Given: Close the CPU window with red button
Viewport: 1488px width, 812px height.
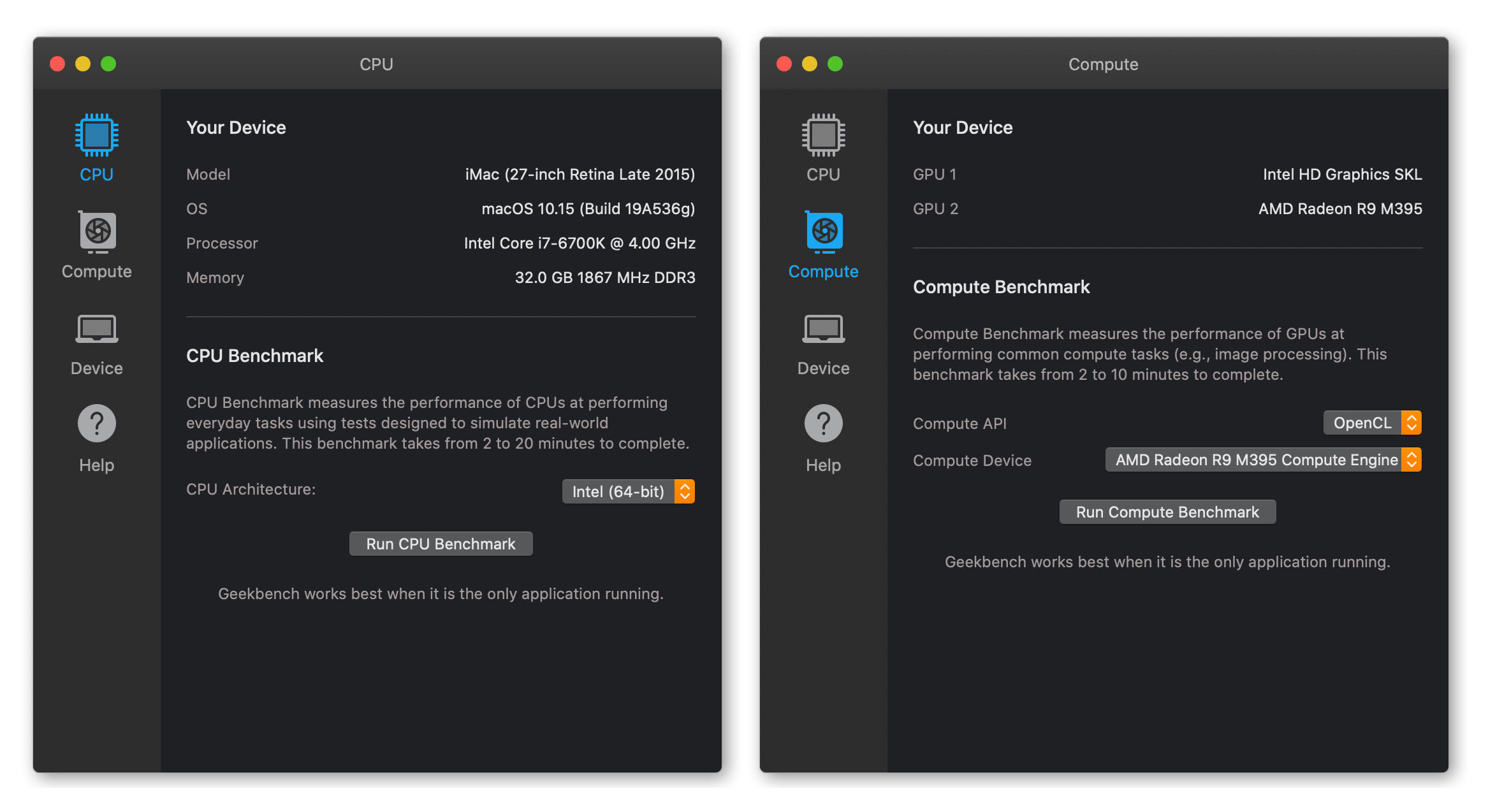Looking at the screenshot, I should pos(57,64).
